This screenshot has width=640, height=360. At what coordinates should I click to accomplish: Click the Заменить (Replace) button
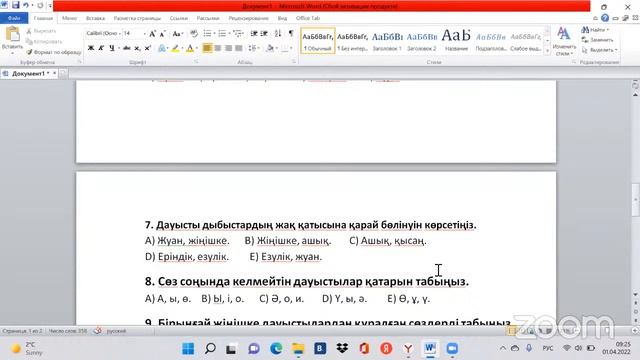(598, 40)
